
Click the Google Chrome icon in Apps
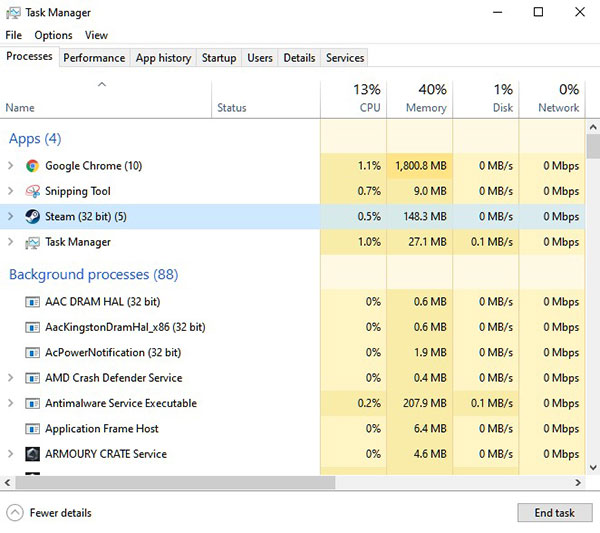(x=32, y=166)
